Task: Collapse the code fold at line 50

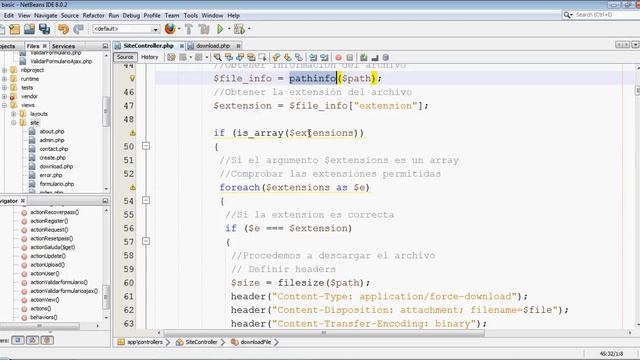Action: pyautogui.click(x=146, y=146)
